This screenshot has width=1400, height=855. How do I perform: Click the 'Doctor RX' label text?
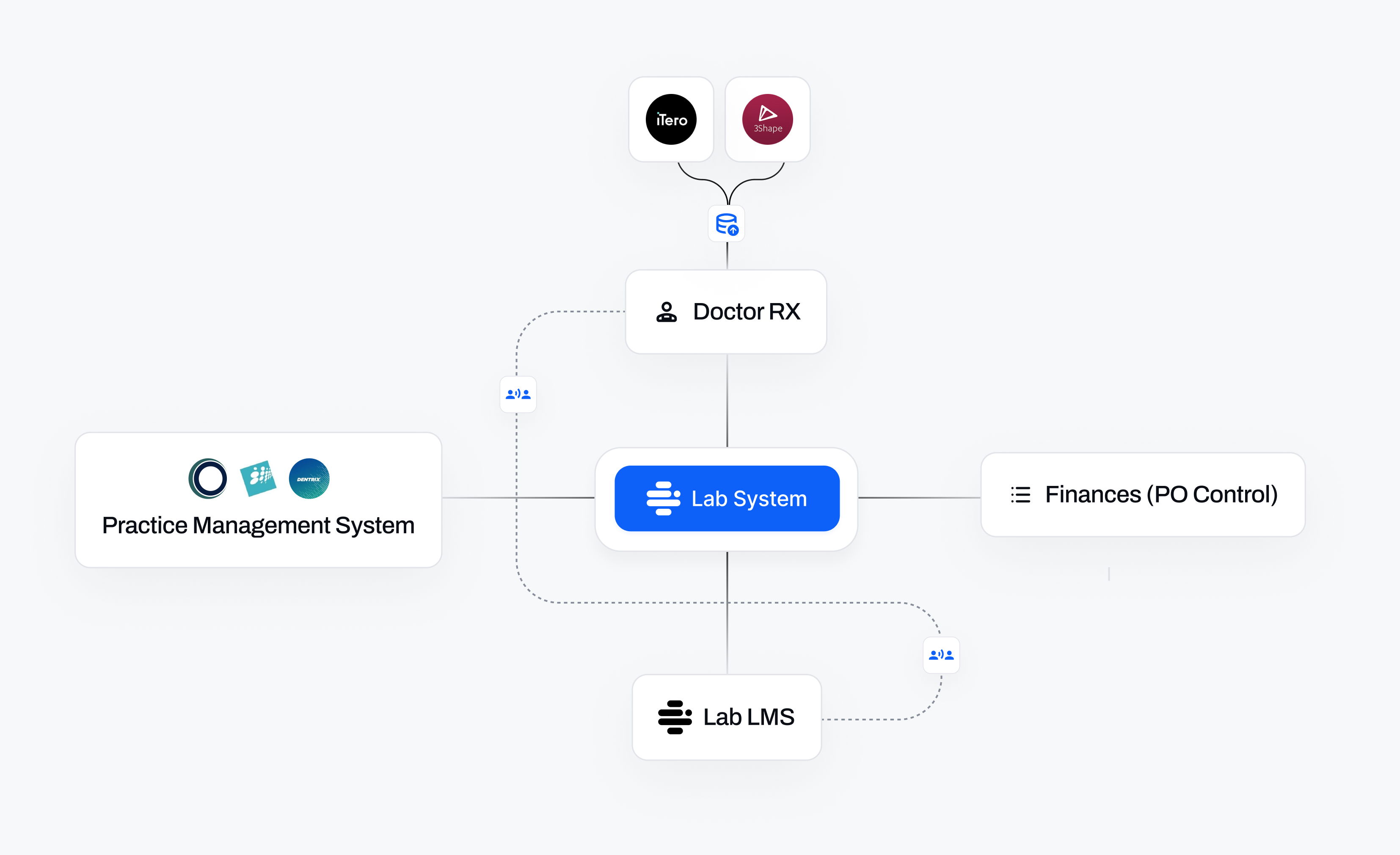click(747, 312)
